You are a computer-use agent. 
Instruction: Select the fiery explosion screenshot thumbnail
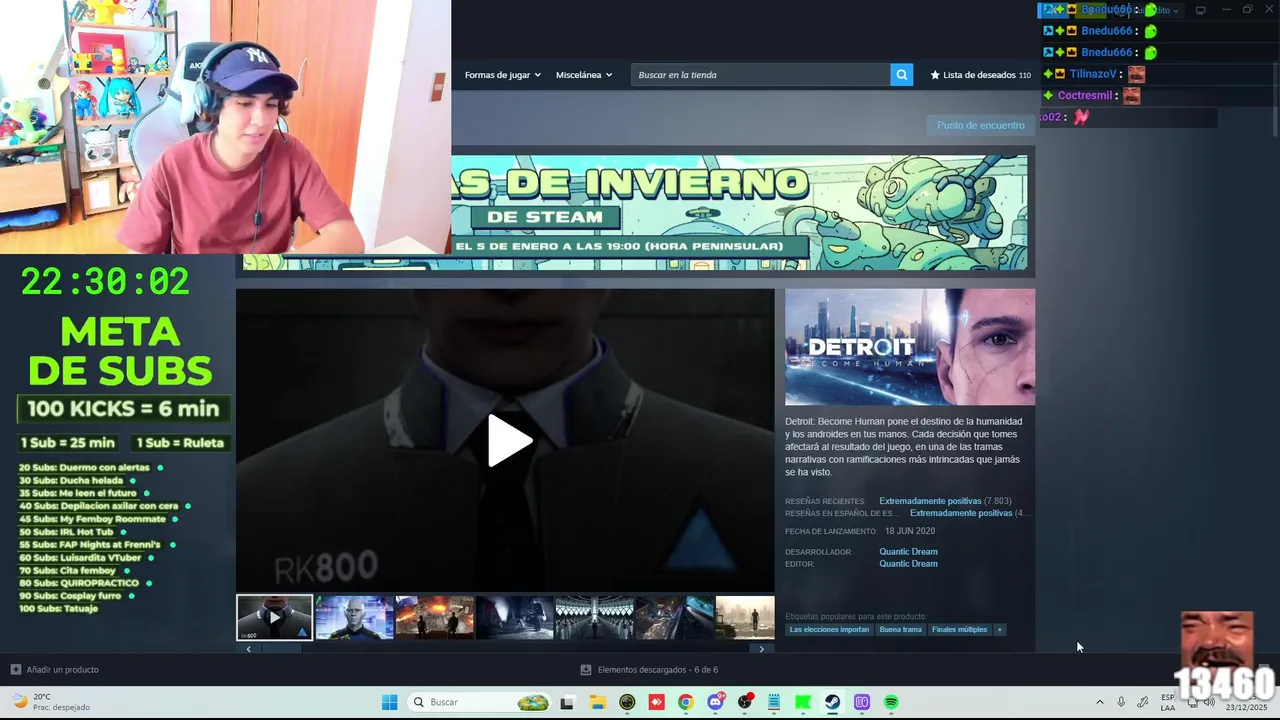pos(434,618)
